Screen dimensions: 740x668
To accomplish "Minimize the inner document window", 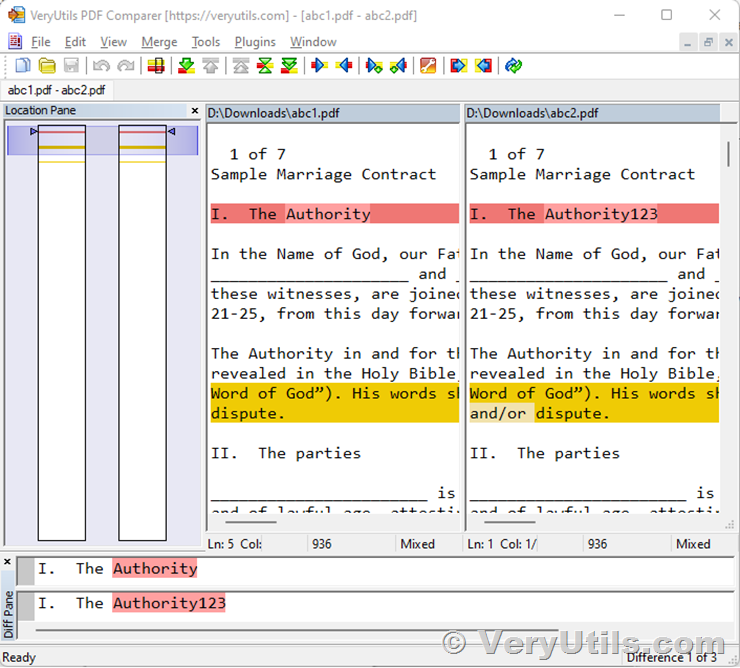I will (x=688, y=42).
